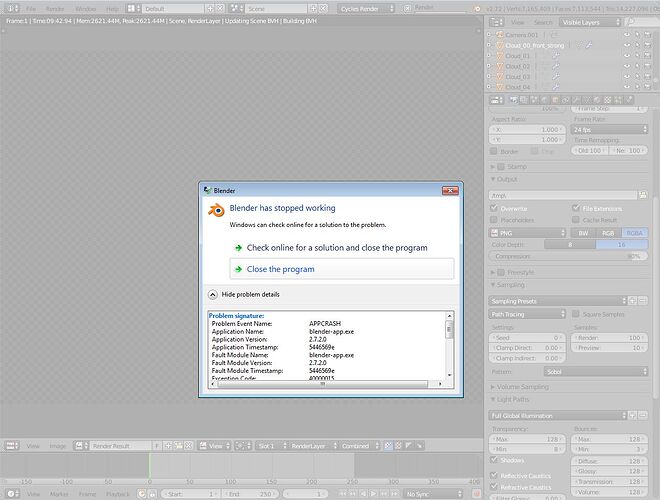Open the File menu in Blender
Viewport: 660px width, 500px height.
click(x=31, y=9)
